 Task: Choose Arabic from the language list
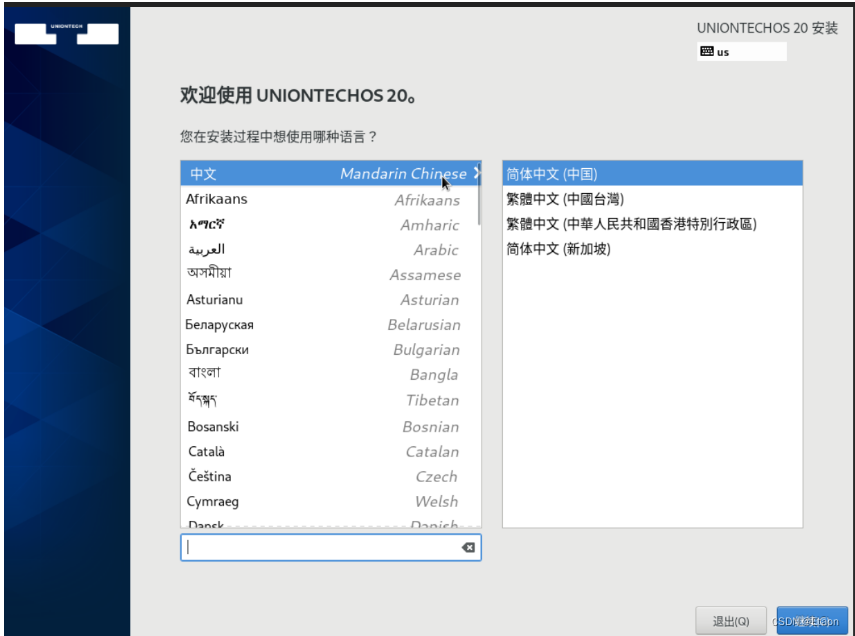pyautogui.click(x=330, y=249)
